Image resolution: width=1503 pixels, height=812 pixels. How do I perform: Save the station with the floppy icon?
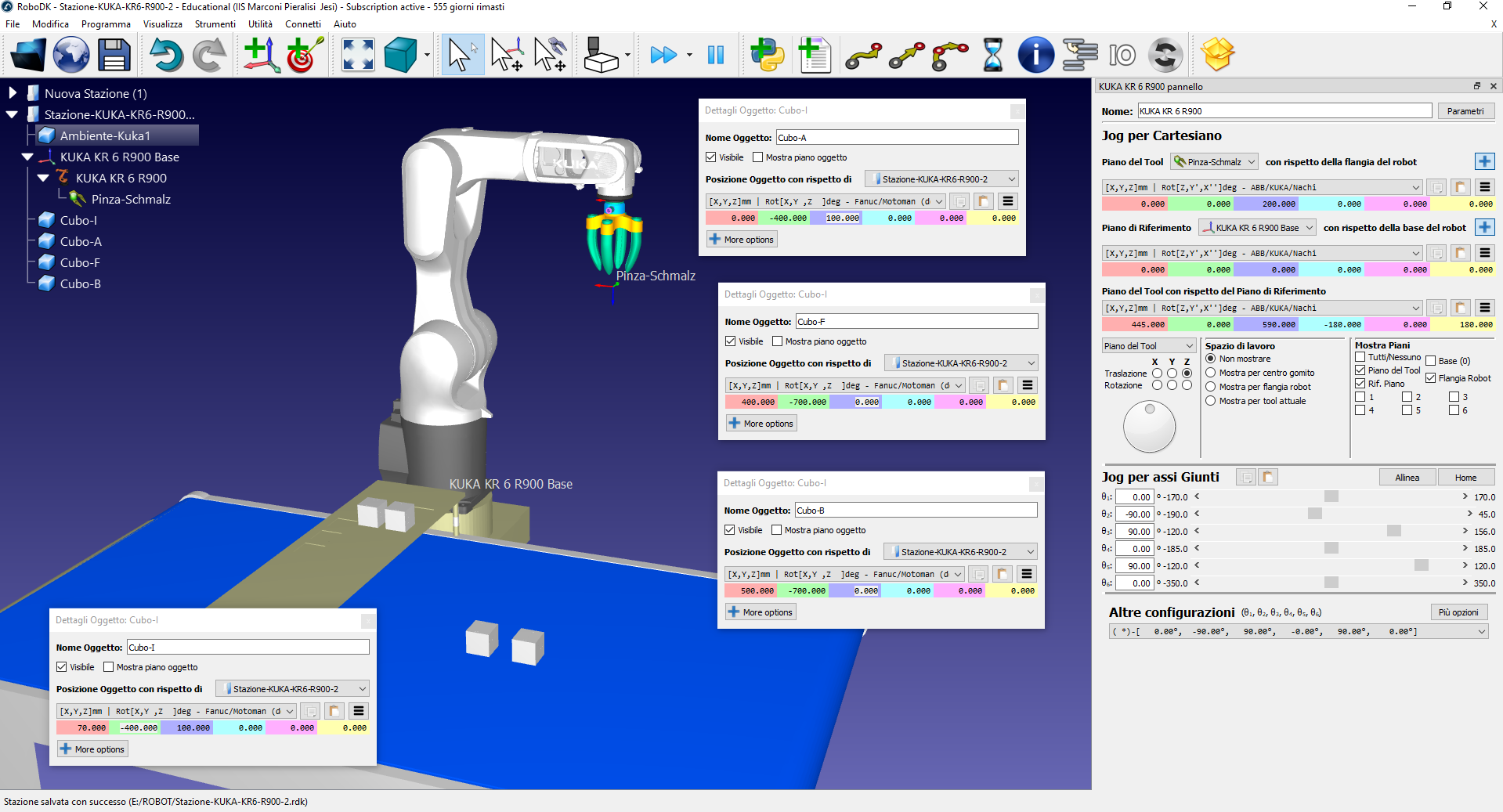point(114,55)
